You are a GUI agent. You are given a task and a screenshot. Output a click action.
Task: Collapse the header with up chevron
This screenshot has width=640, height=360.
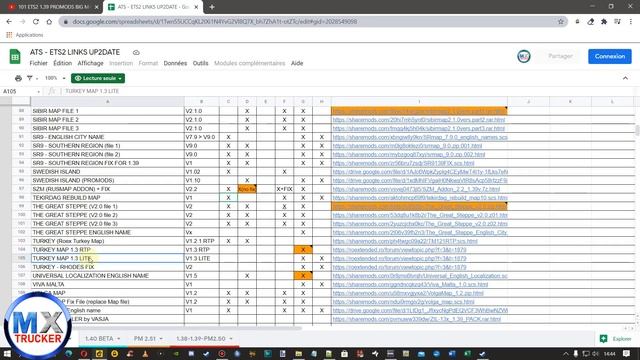tap(625, 78)
